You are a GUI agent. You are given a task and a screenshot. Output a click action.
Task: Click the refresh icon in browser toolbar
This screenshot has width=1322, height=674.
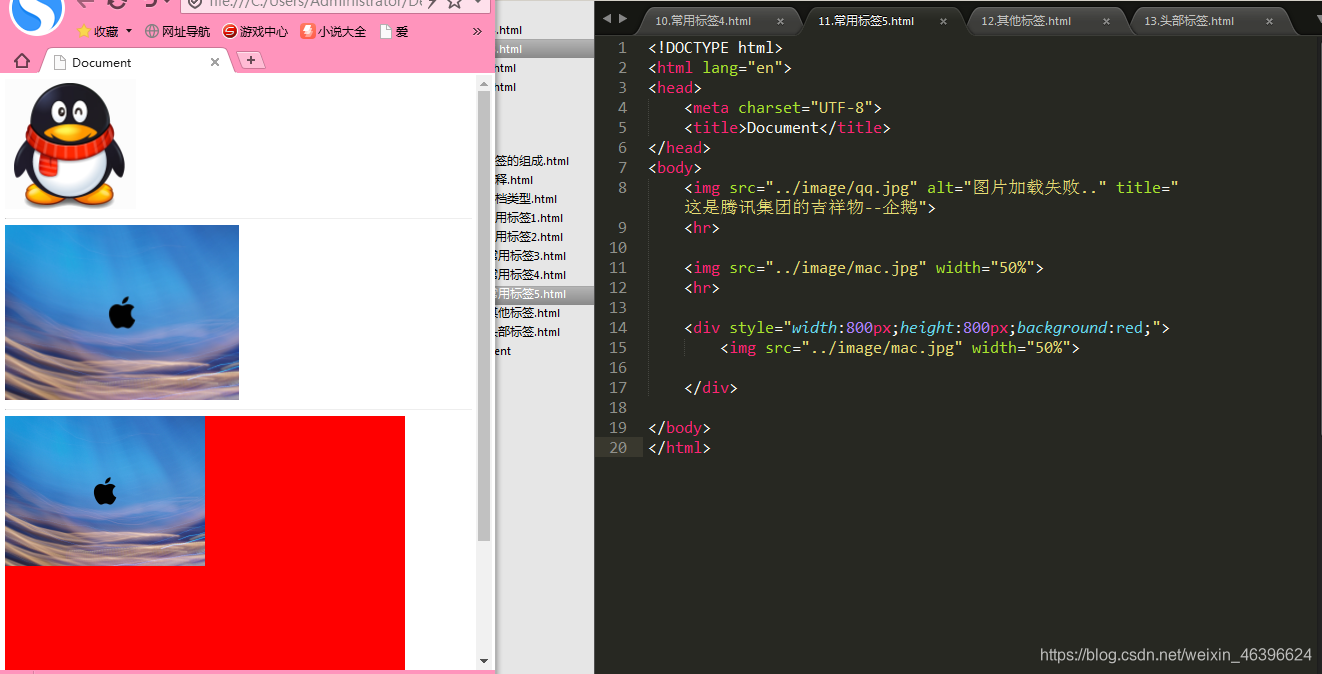tap(116, 4)
